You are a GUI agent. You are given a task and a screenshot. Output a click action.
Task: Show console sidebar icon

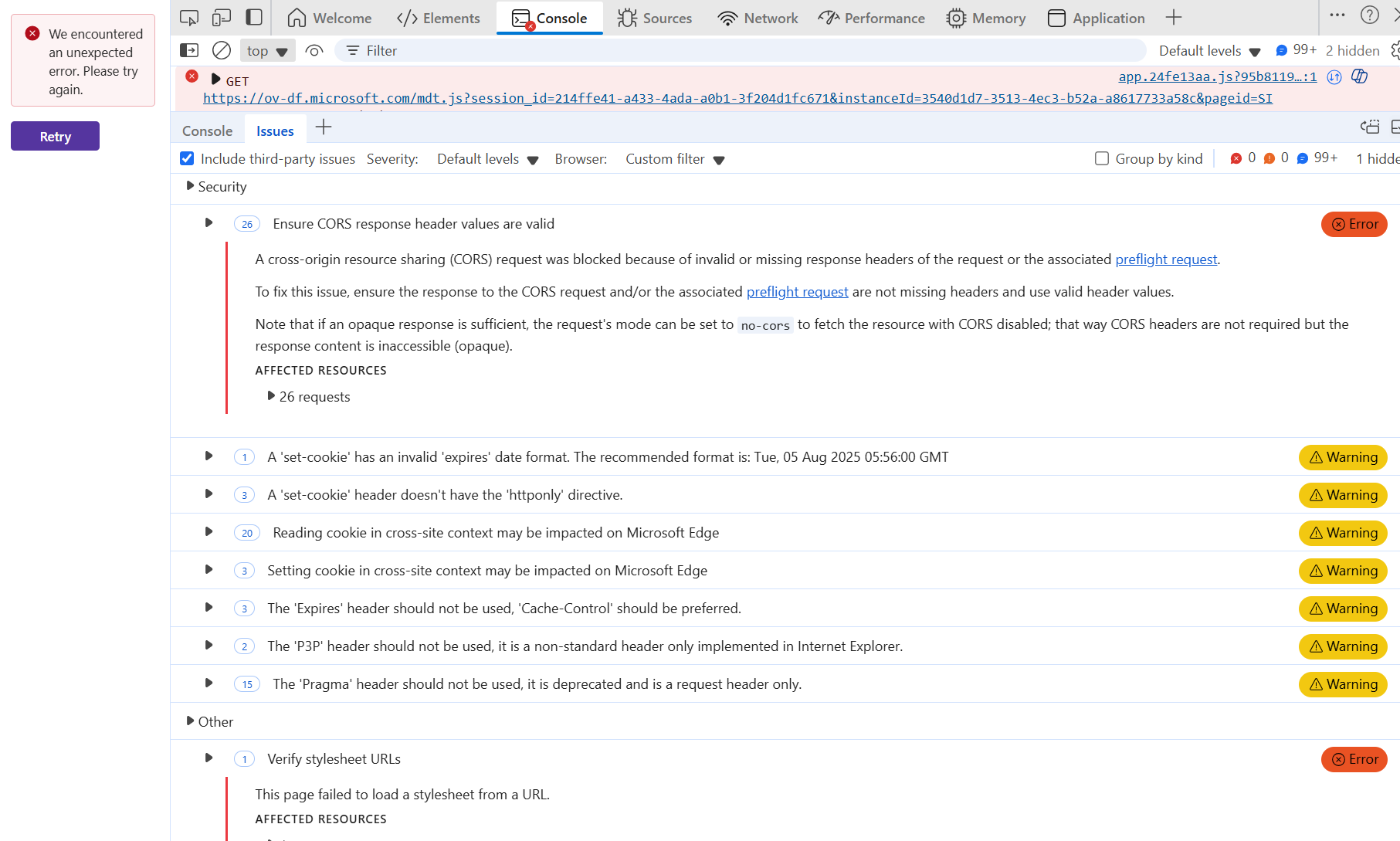(189, 50)
